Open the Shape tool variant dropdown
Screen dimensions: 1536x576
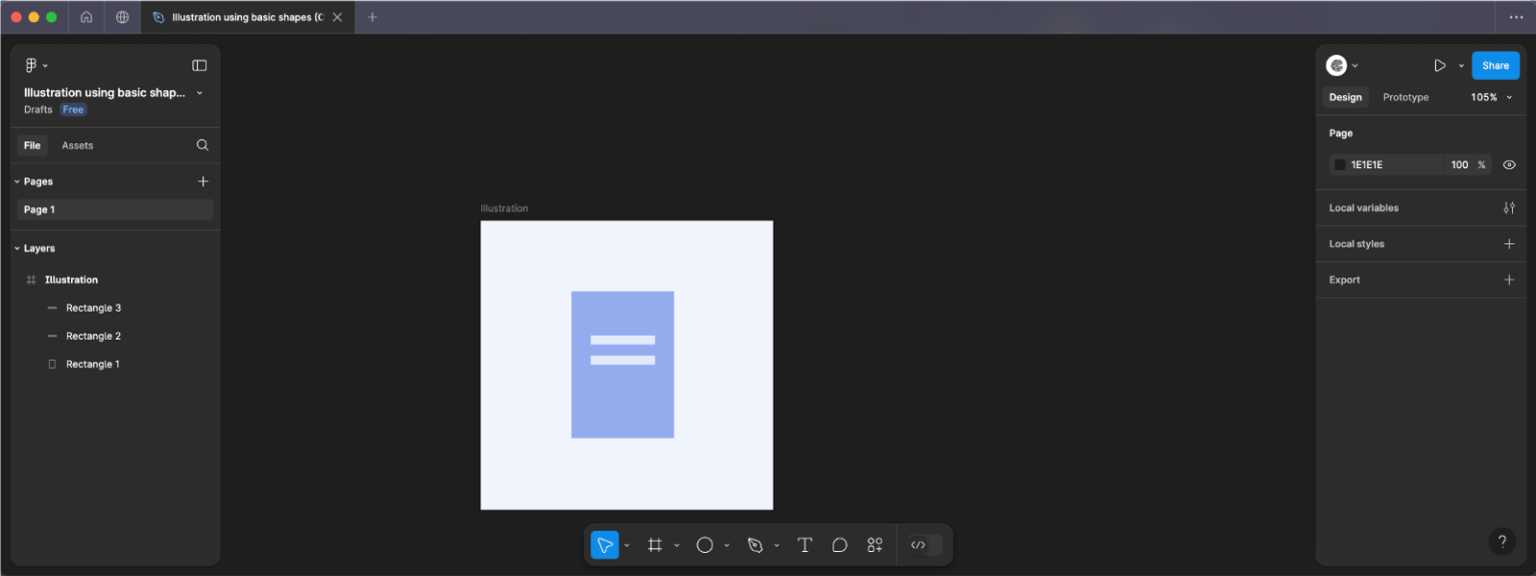pos(727,545)
